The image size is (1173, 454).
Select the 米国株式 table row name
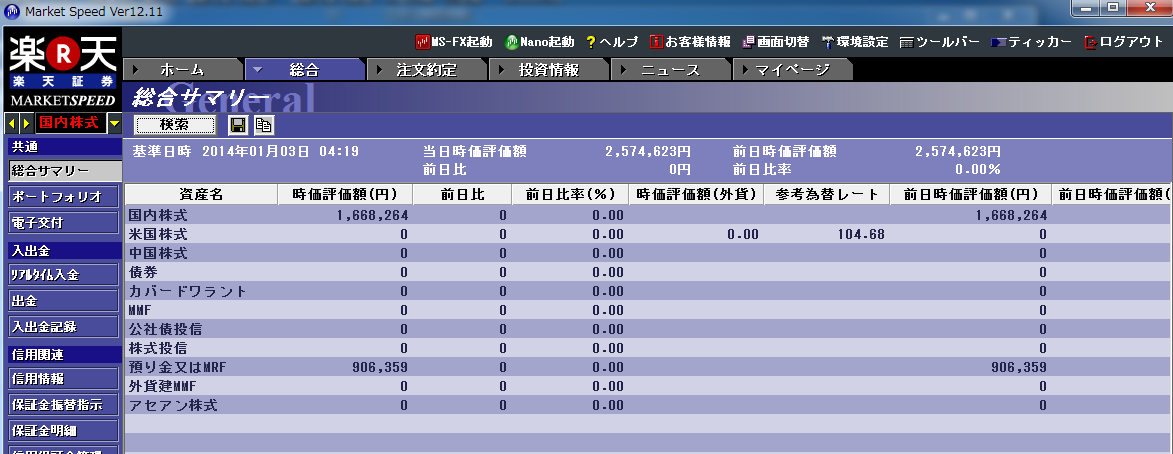click(x=158, y=234)
